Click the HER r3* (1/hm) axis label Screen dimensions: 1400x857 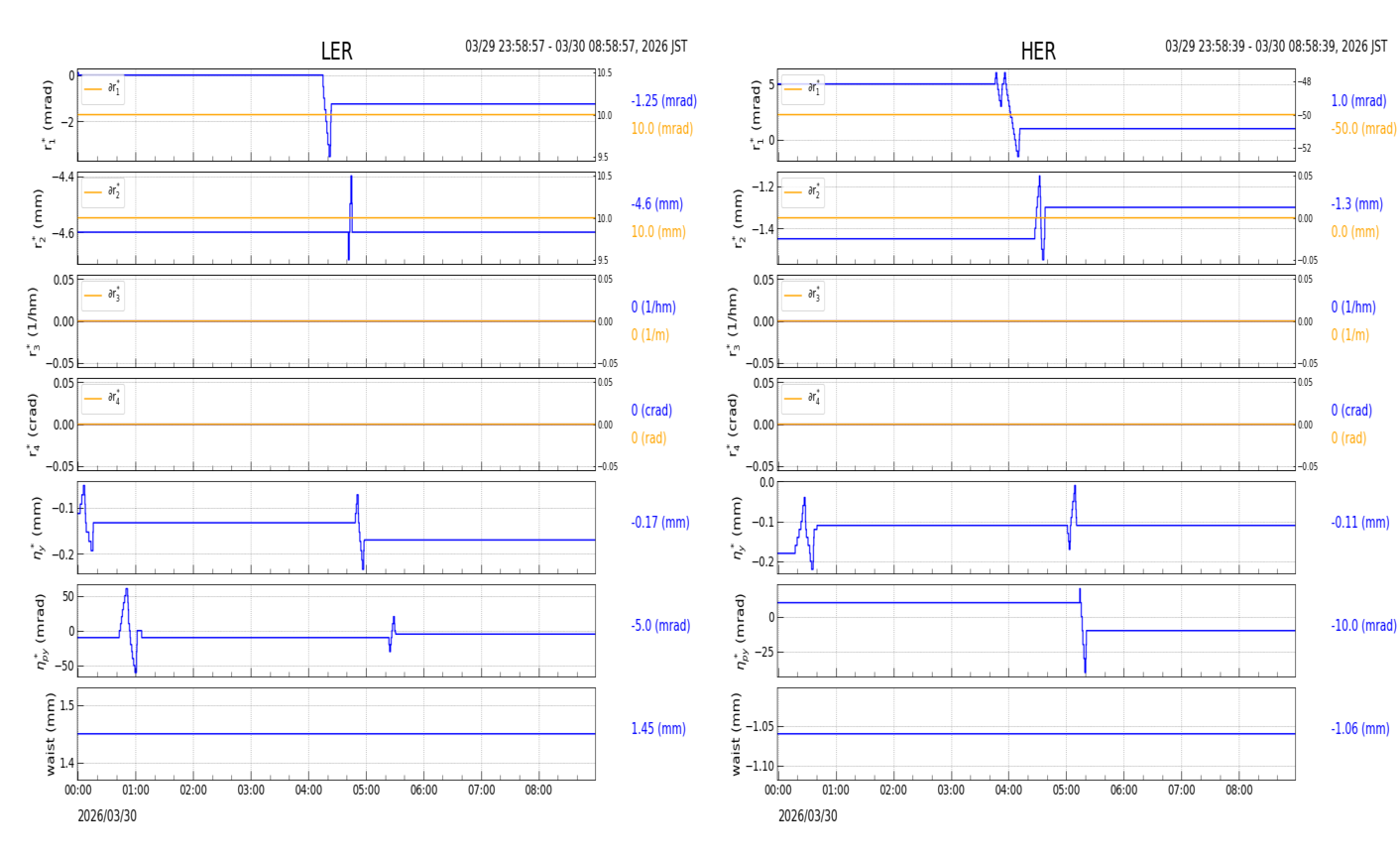[x=732, y=321]
